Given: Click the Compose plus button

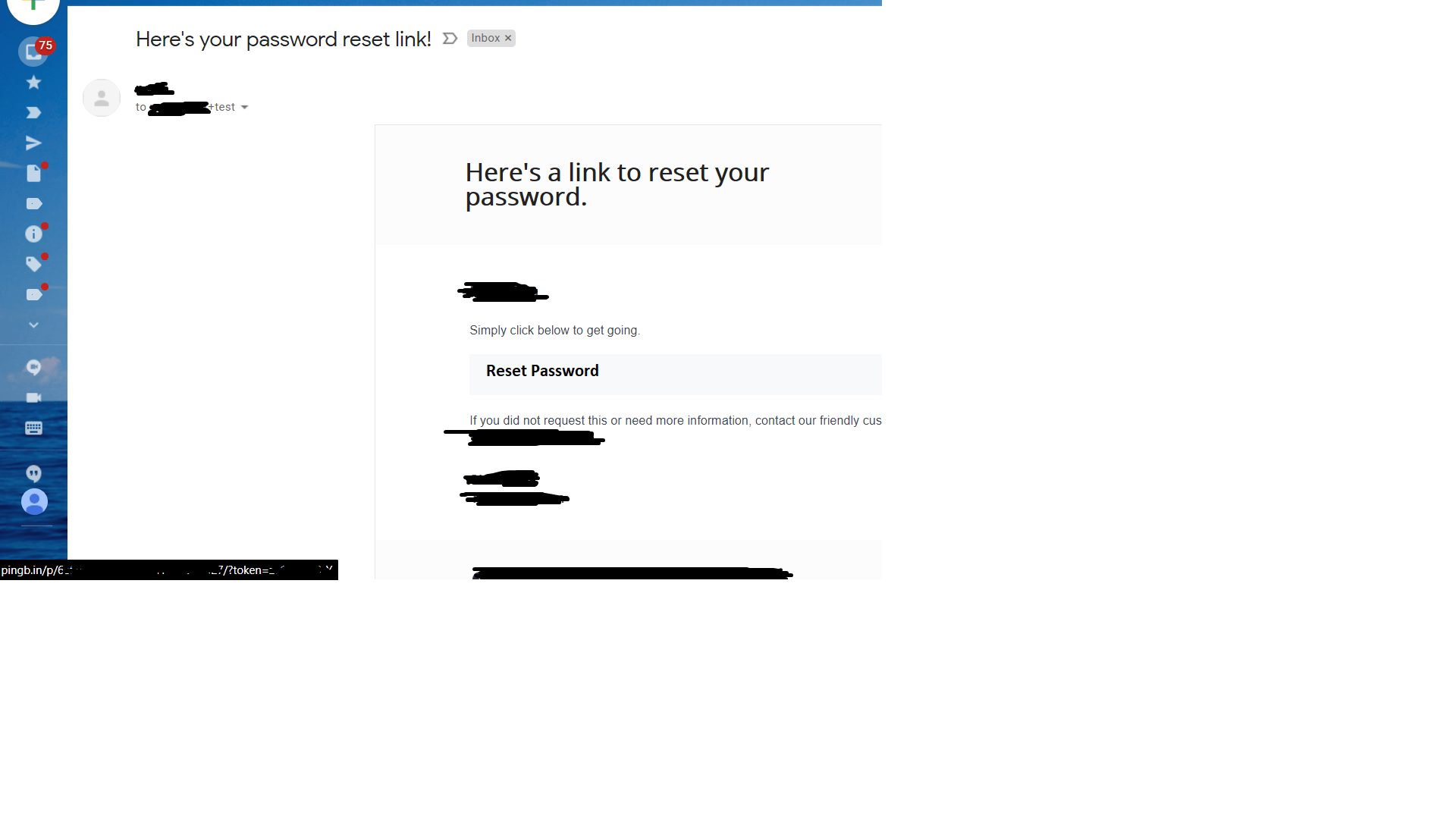Looking at the screenshot, I should point(33,6).
